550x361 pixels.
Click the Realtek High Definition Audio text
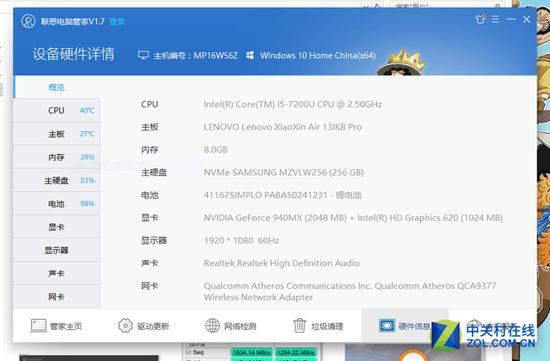pos(282,263)
